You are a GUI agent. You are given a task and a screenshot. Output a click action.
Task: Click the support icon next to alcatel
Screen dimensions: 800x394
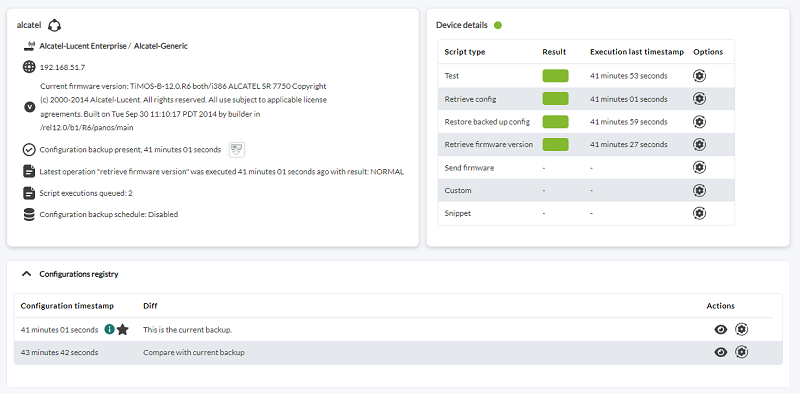click(x=54, y=25)
